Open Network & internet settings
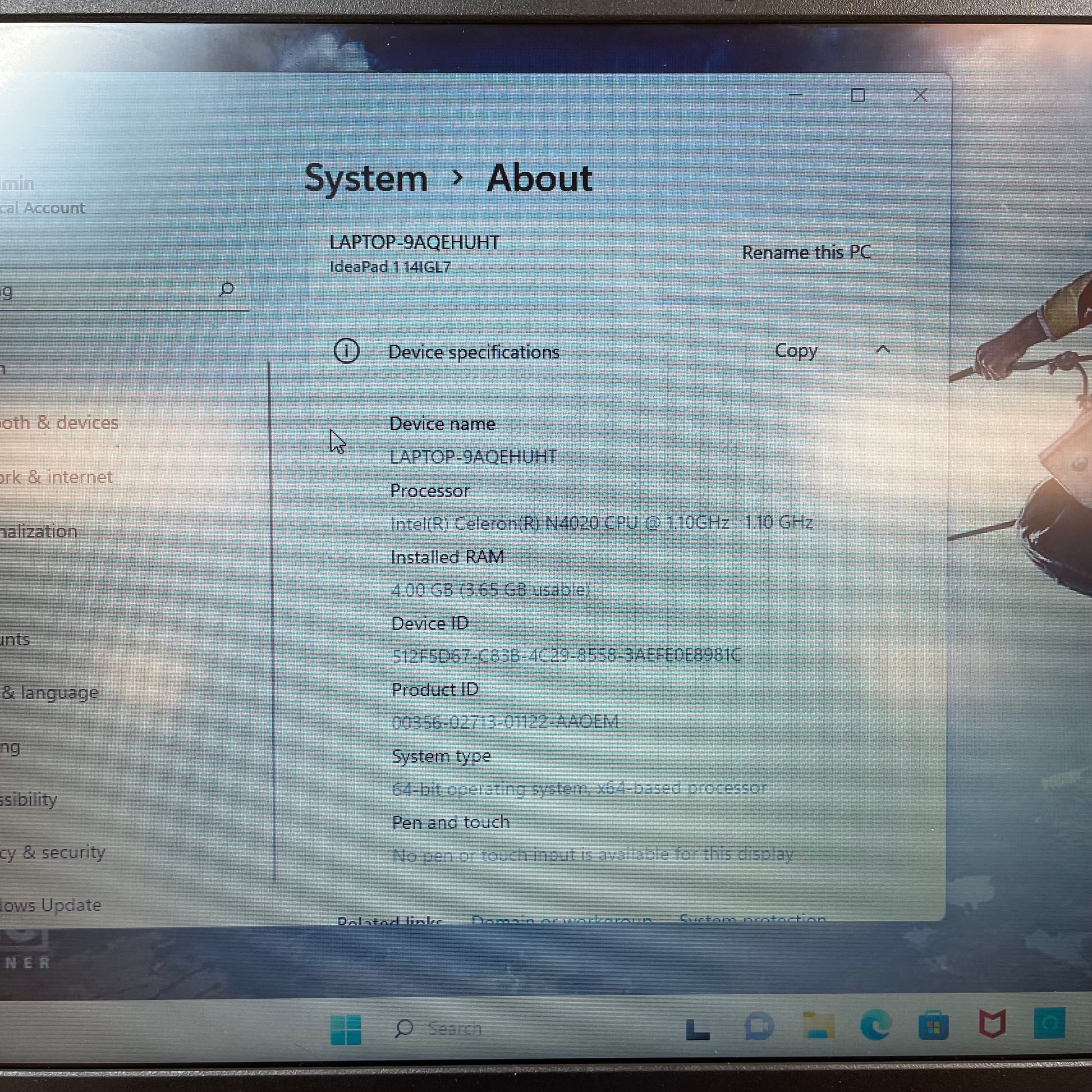 [x=57, y=477]
